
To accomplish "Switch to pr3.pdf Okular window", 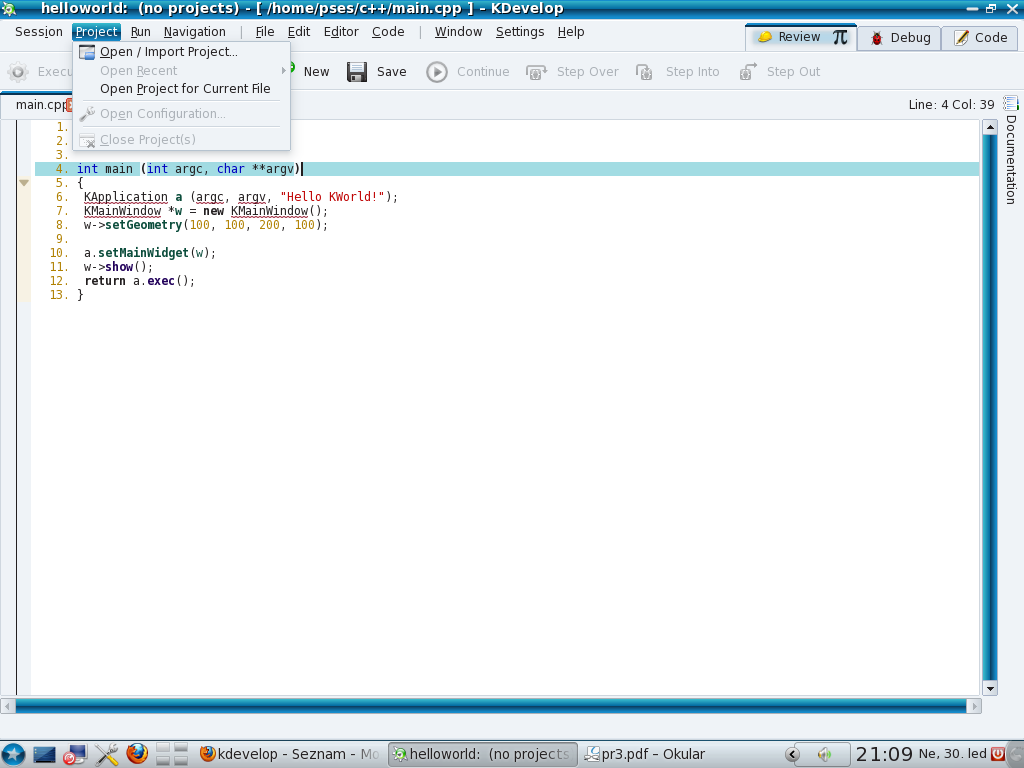I will pos(645,754).
